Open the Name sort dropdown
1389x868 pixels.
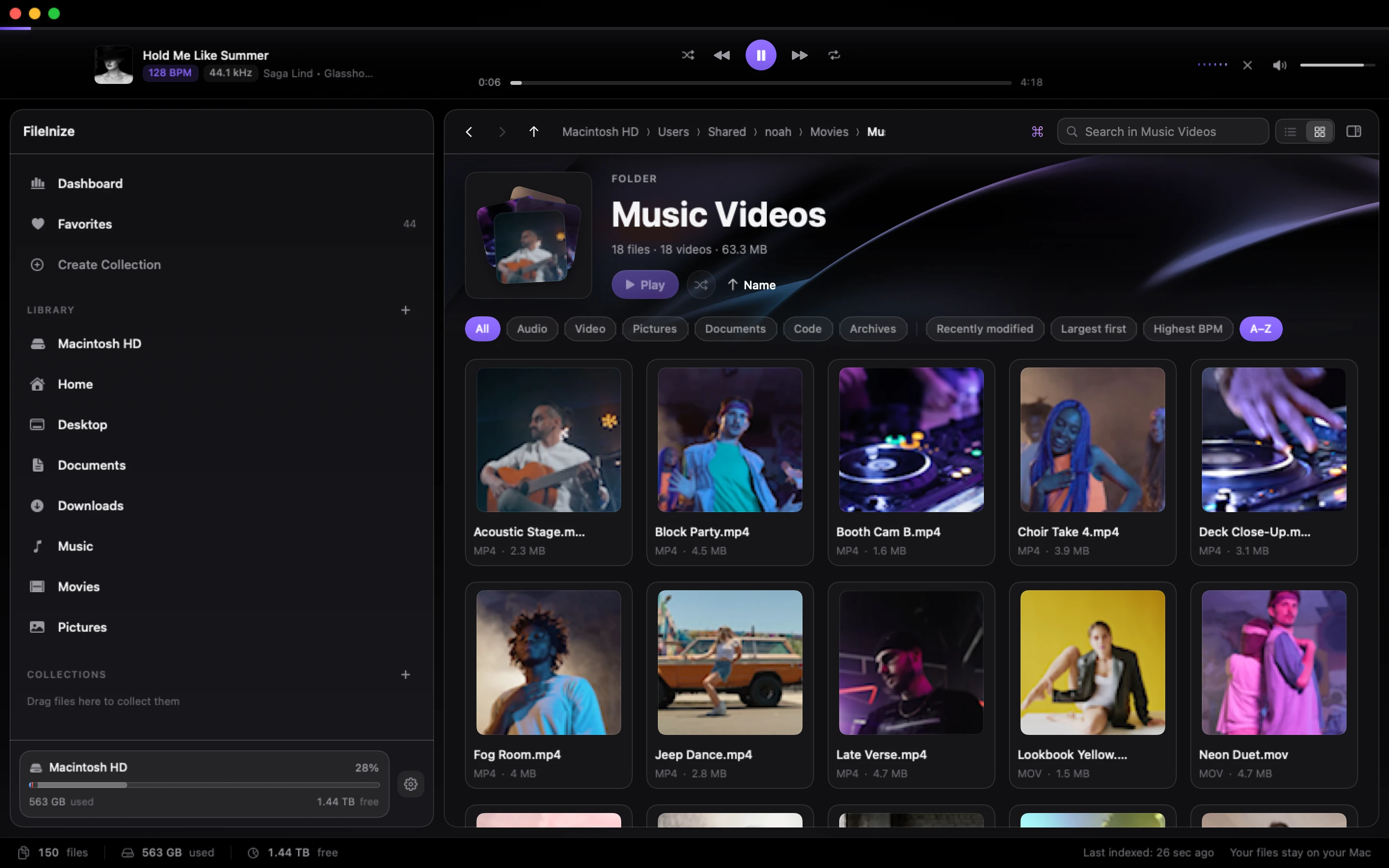click(x=751, y=285)
